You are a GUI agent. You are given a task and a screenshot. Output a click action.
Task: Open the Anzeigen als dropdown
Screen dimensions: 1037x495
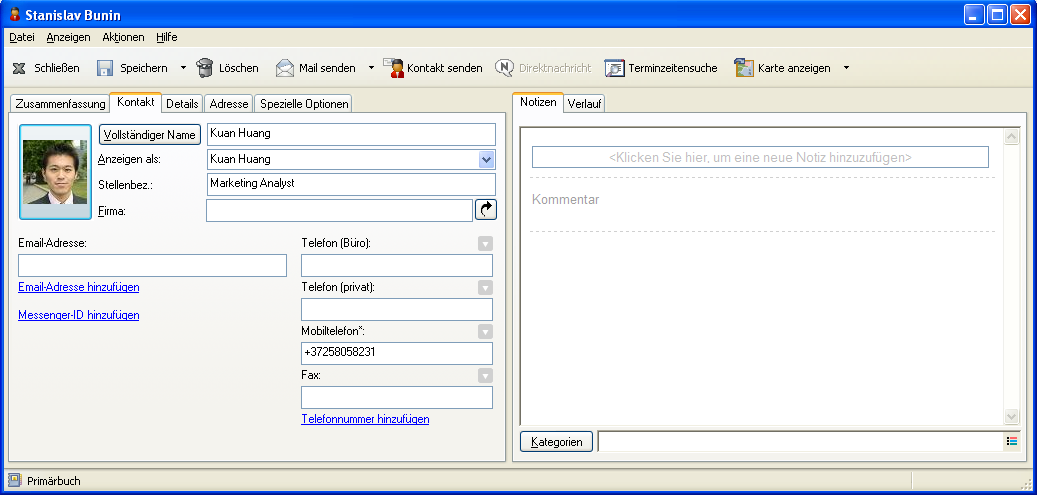[487, 159]
